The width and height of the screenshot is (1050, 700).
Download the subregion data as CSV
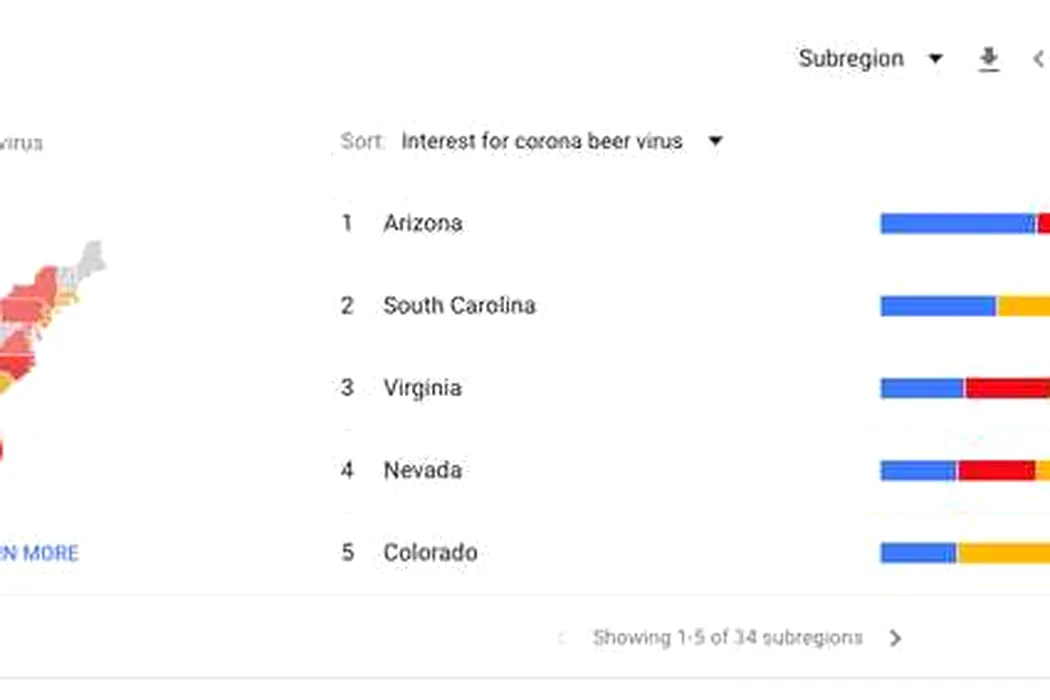988,59
